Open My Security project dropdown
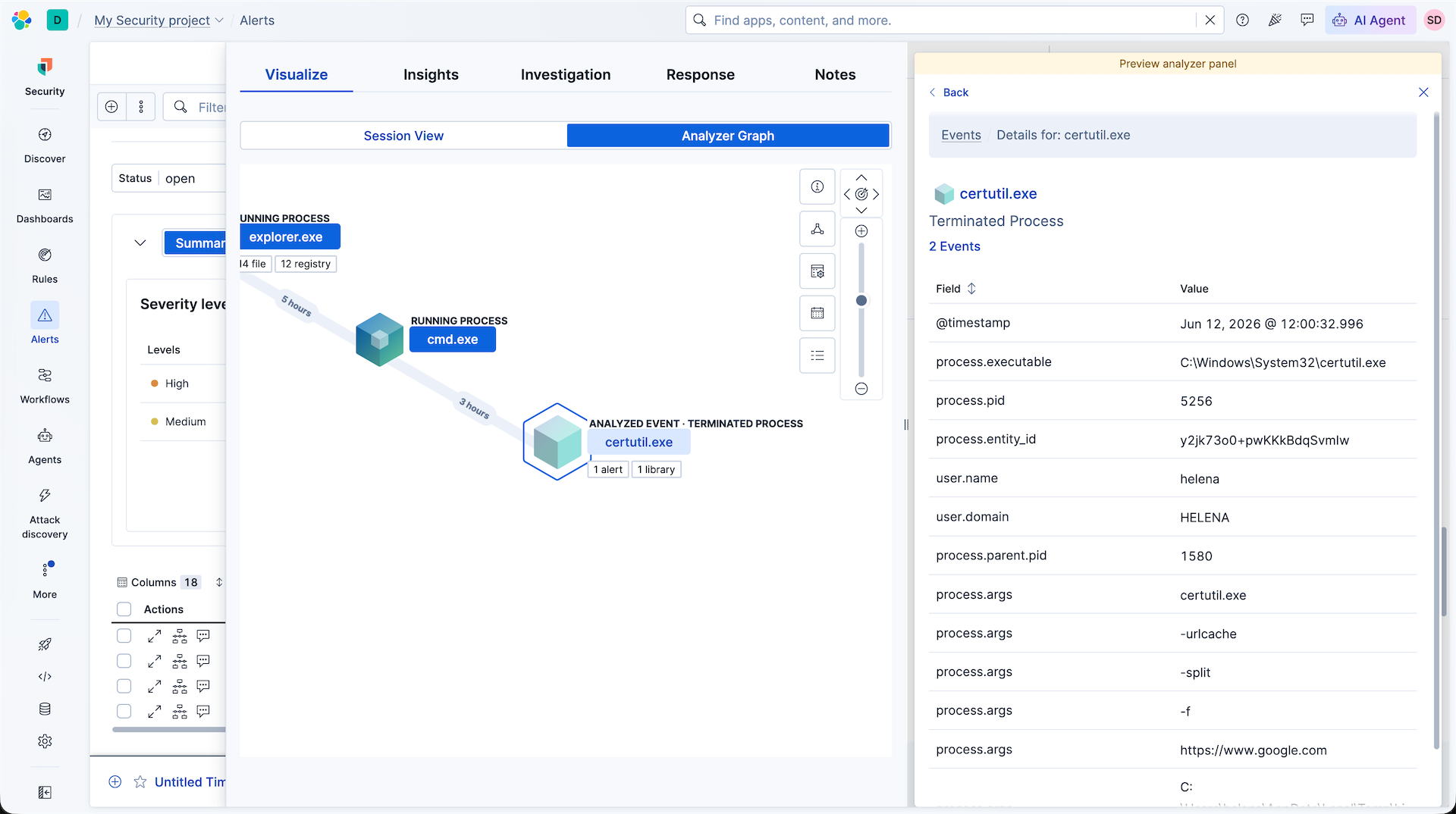The image size is (1456, 814). (x=158, y=20)
